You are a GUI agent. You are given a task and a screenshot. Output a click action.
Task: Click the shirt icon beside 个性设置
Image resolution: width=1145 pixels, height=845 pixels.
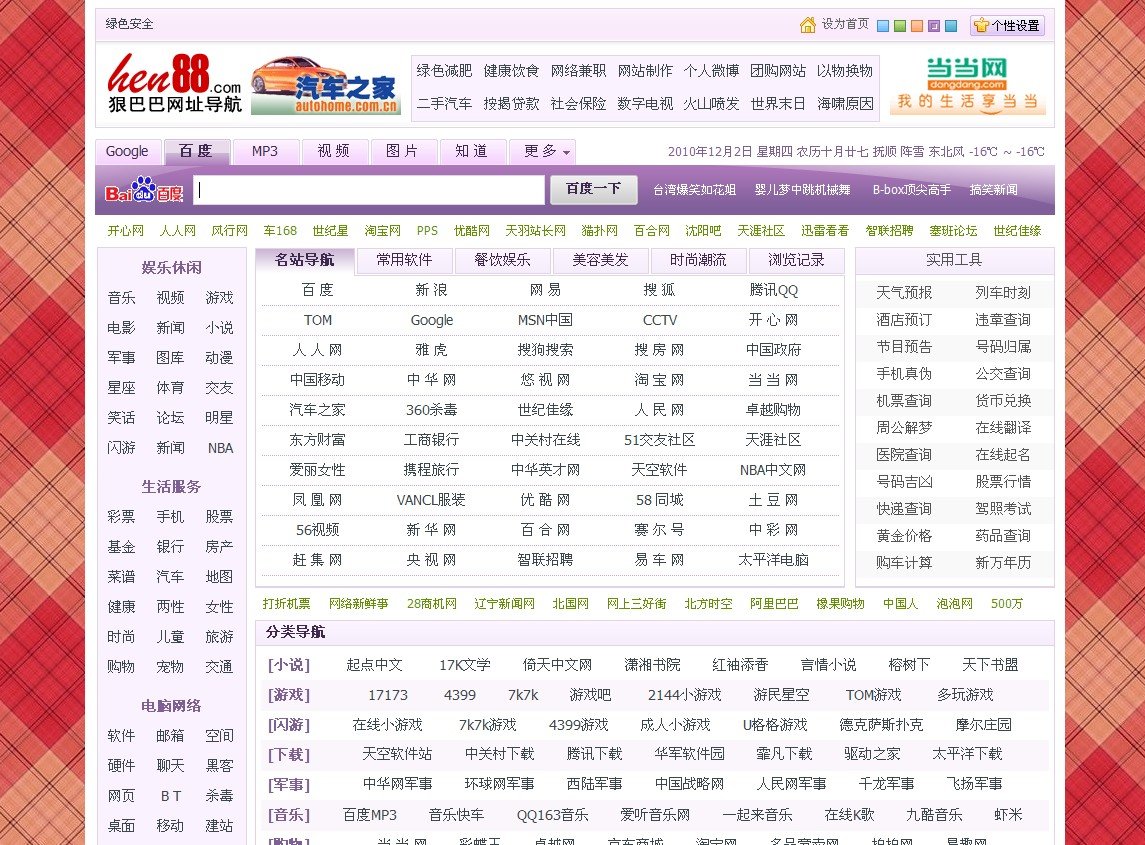coord(980,25)
